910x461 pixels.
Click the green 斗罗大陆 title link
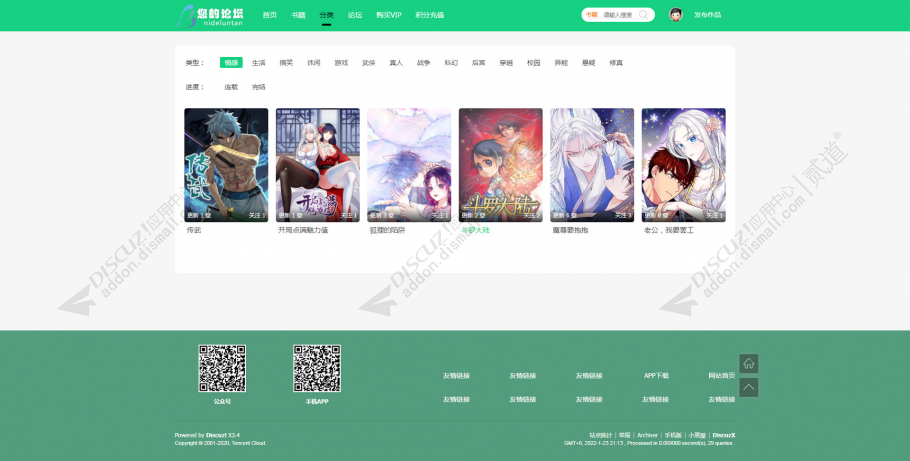(x=475, y=230)
